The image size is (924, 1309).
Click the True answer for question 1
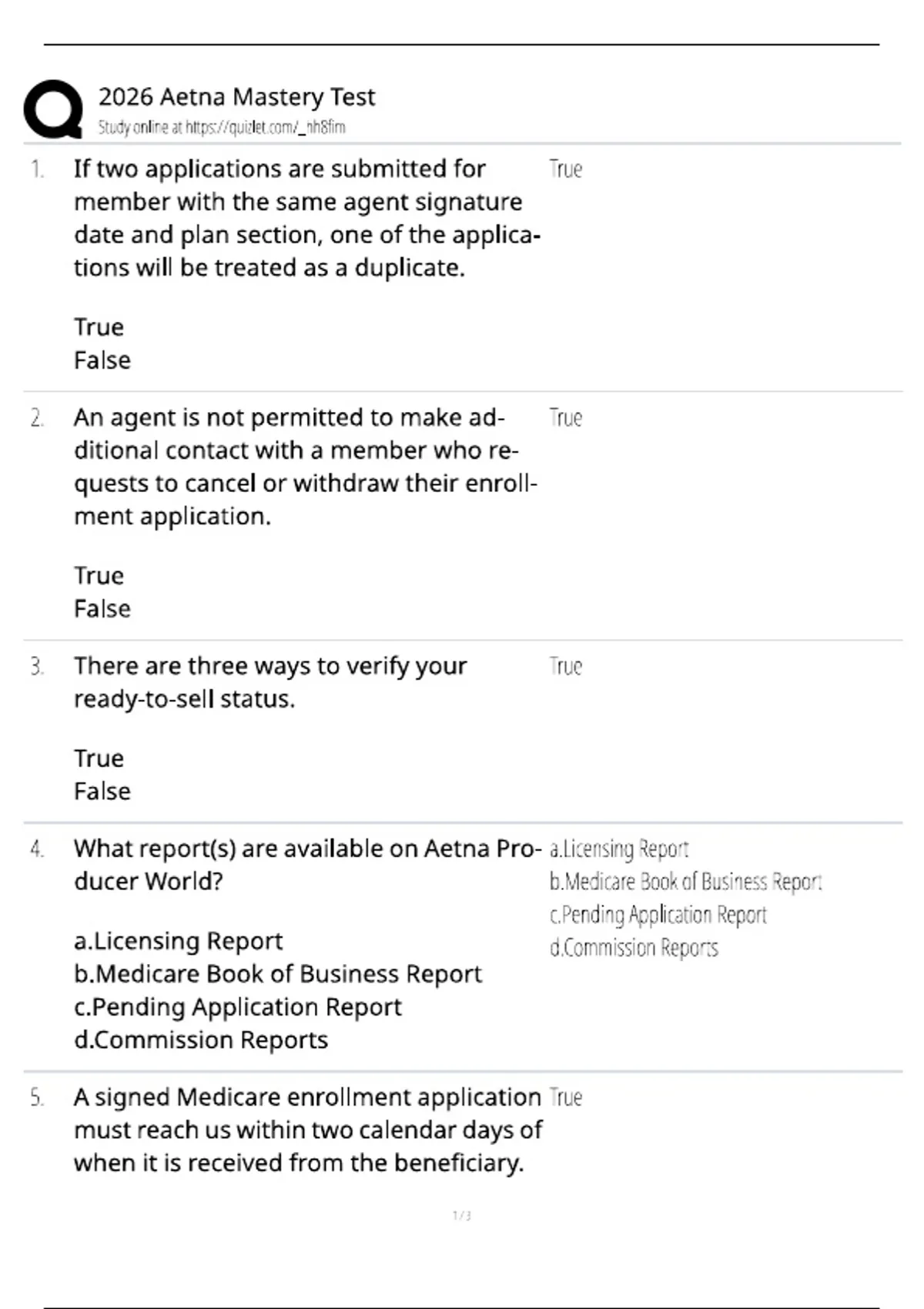click(566, 169)
